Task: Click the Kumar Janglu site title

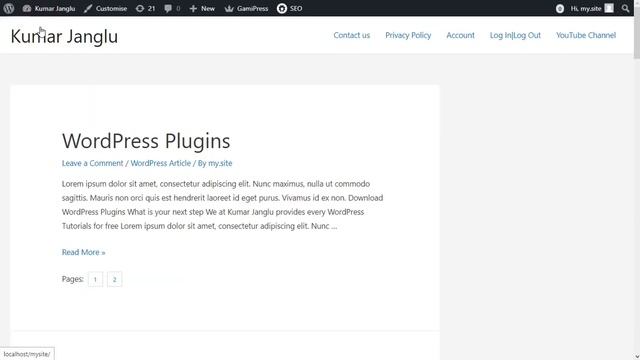Action: coord(64,36)
